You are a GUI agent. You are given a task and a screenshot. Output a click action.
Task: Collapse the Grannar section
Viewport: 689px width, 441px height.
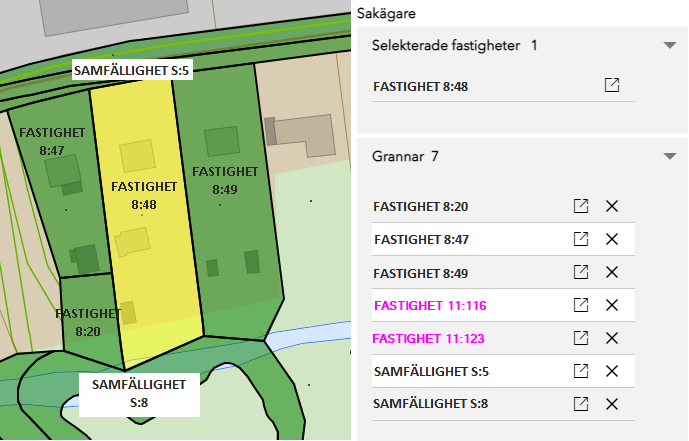[x=669, y=157]
